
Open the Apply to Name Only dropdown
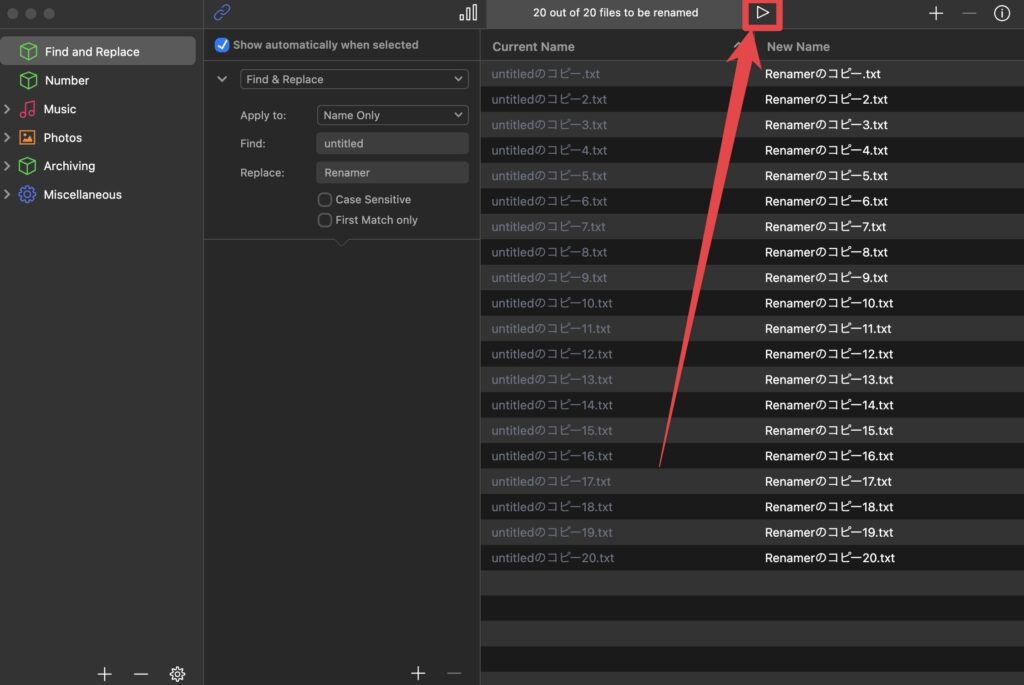pos(392,115)
